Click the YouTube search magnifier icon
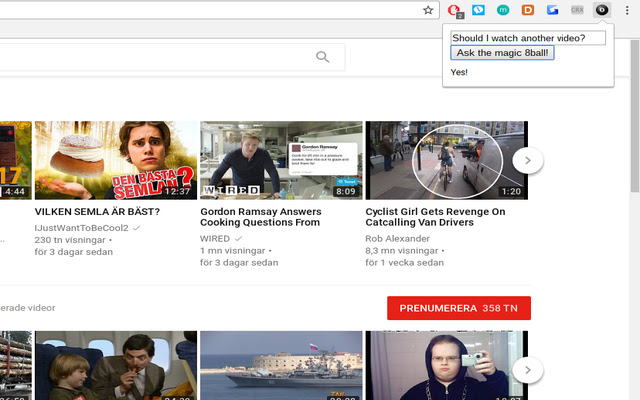This screenshot has height=400, width=640. coord(322,57)
